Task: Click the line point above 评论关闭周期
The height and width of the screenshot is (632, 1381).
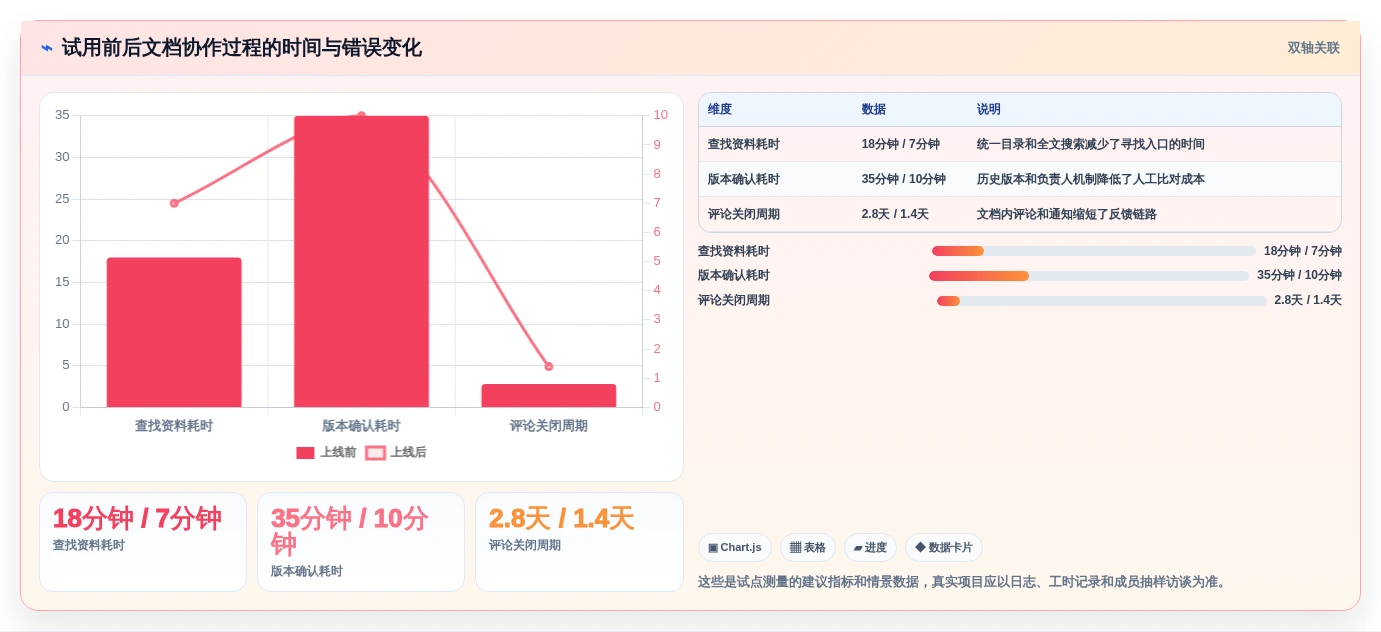Action: point(548,366)
